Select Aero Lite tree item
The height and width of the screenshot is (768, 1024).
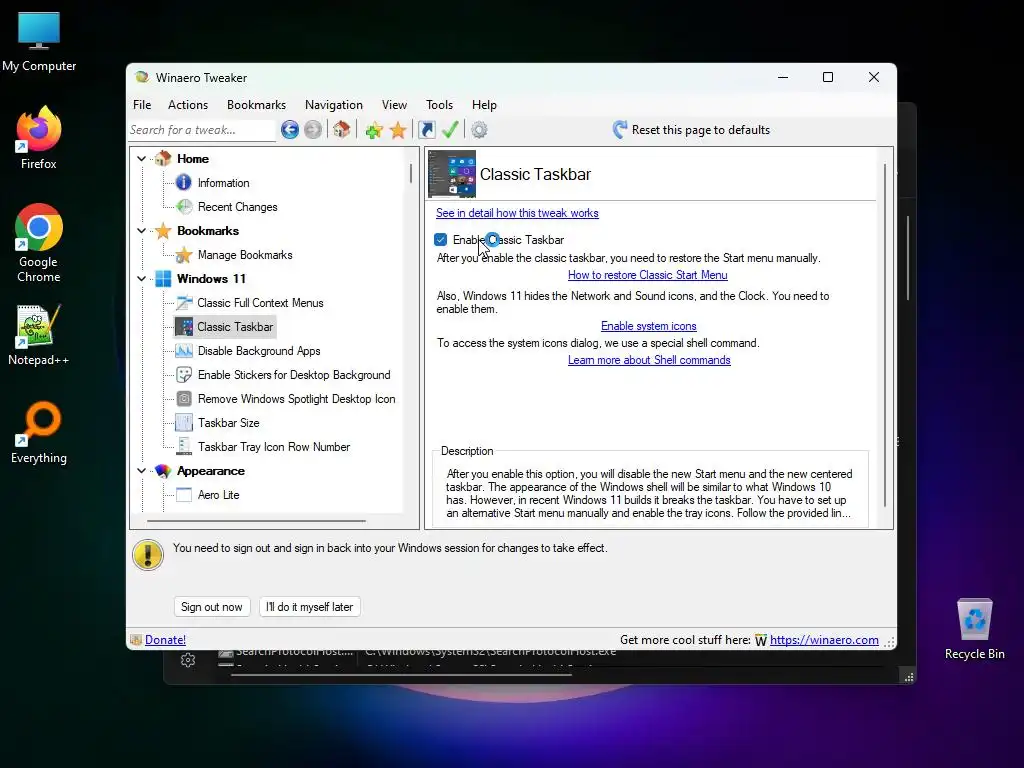pyautogui.click(x=219, y=494)
